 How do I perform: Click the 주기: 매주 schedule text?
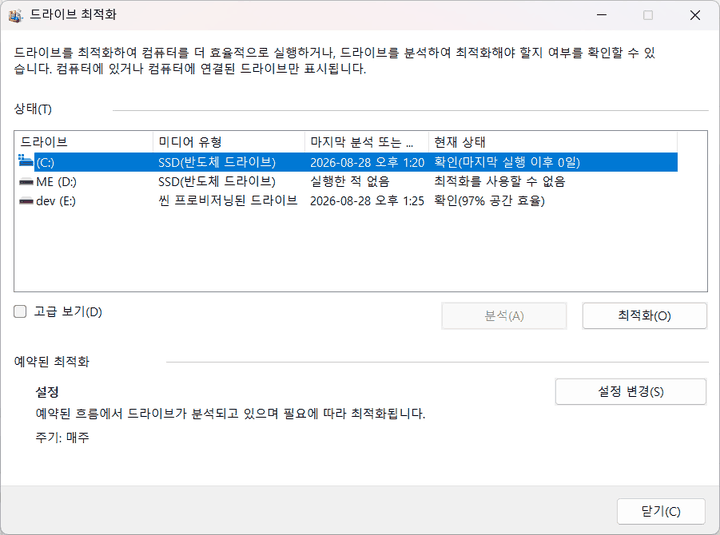coord(62,437)
